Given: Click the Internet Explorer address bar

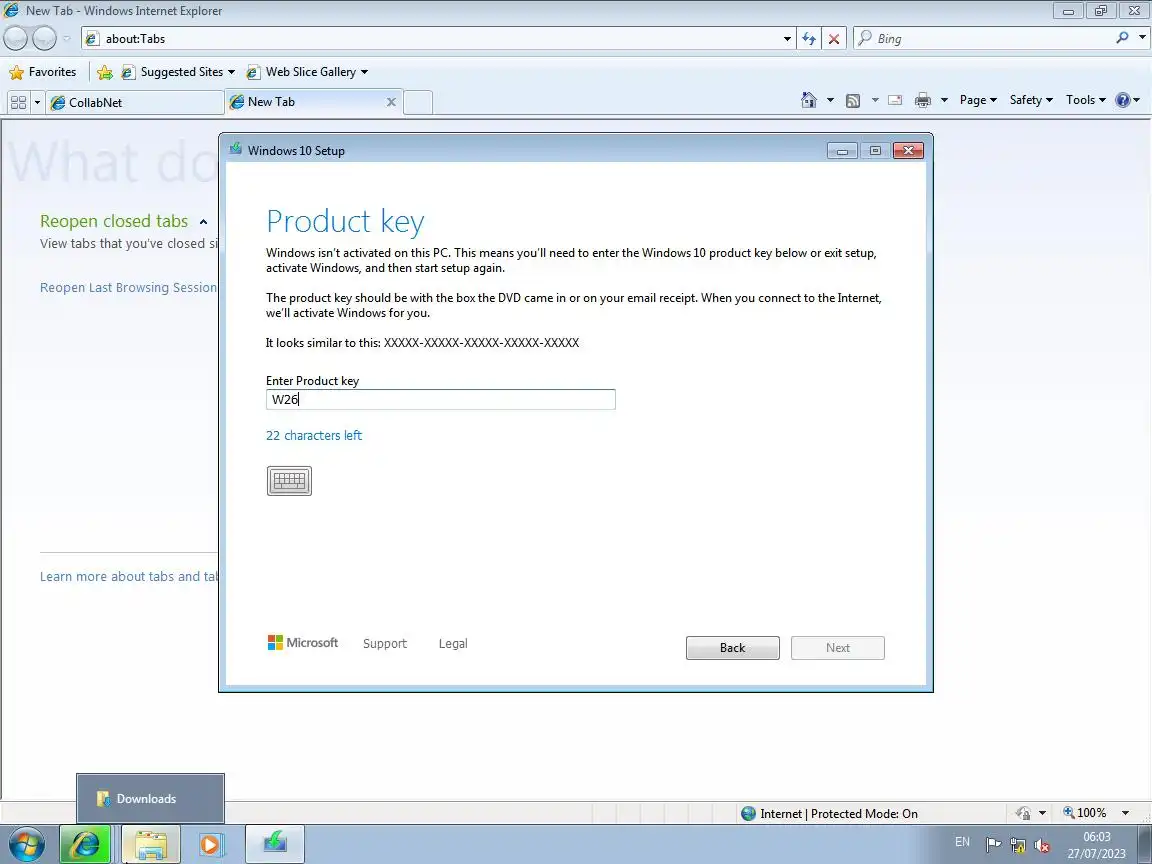Looking at the screenshot, I should pos(433,39).
